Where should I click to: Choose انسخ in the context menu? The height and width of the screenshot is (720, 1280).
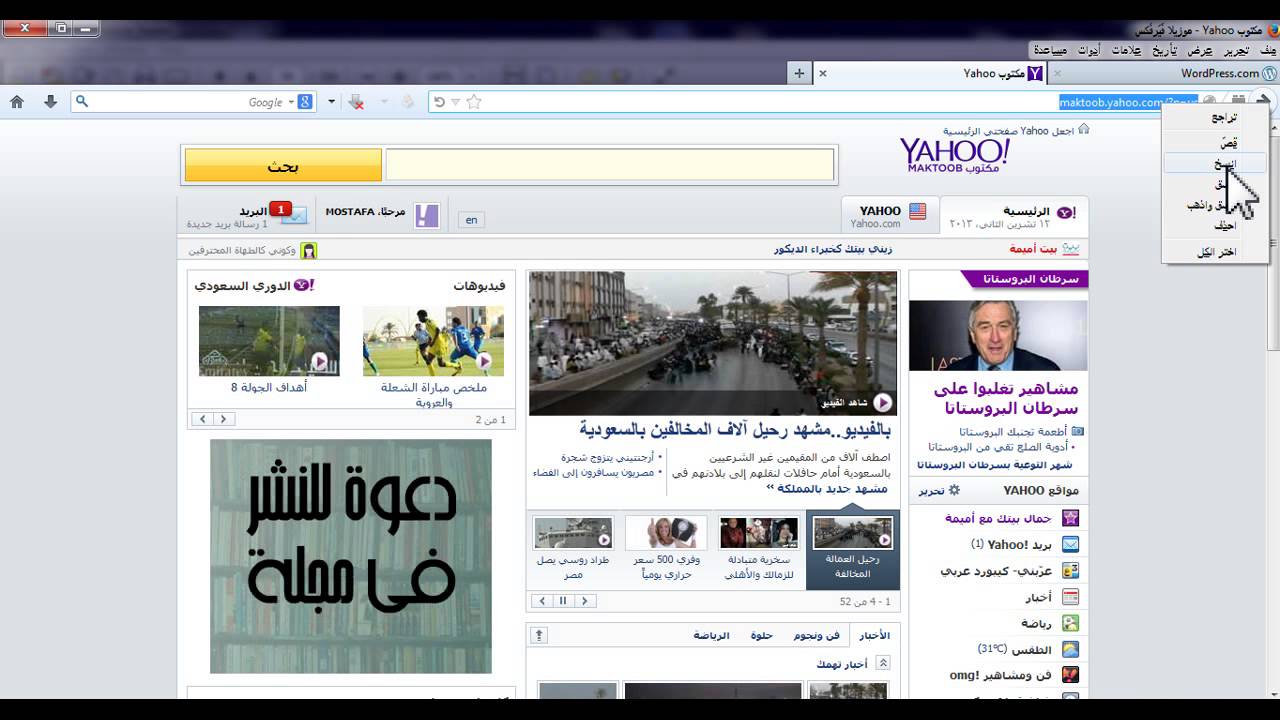(1215, 164)
